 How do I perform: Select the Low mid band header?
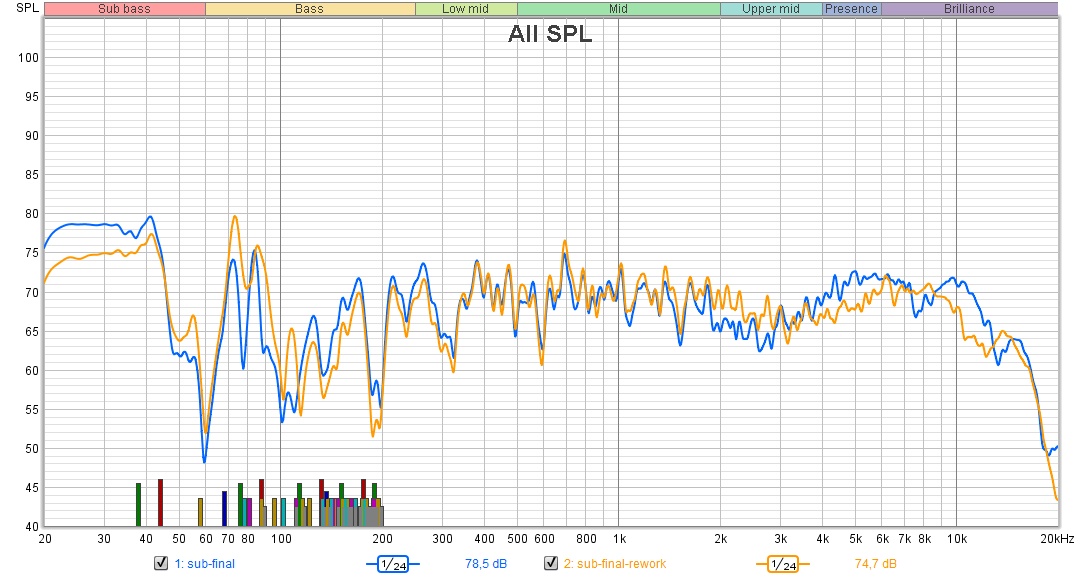(465, 9)
